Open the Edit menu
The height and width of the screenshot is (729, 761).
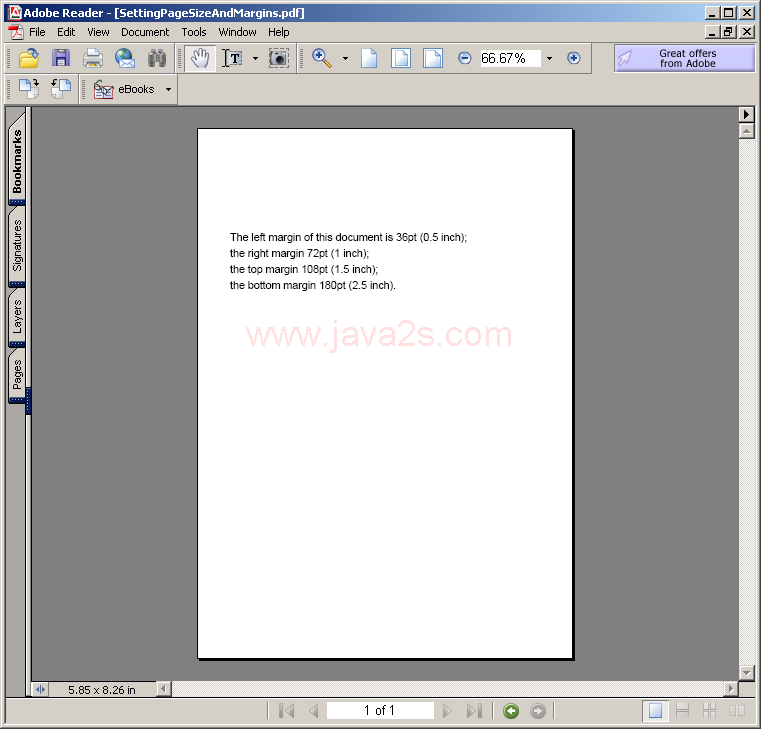66,32
